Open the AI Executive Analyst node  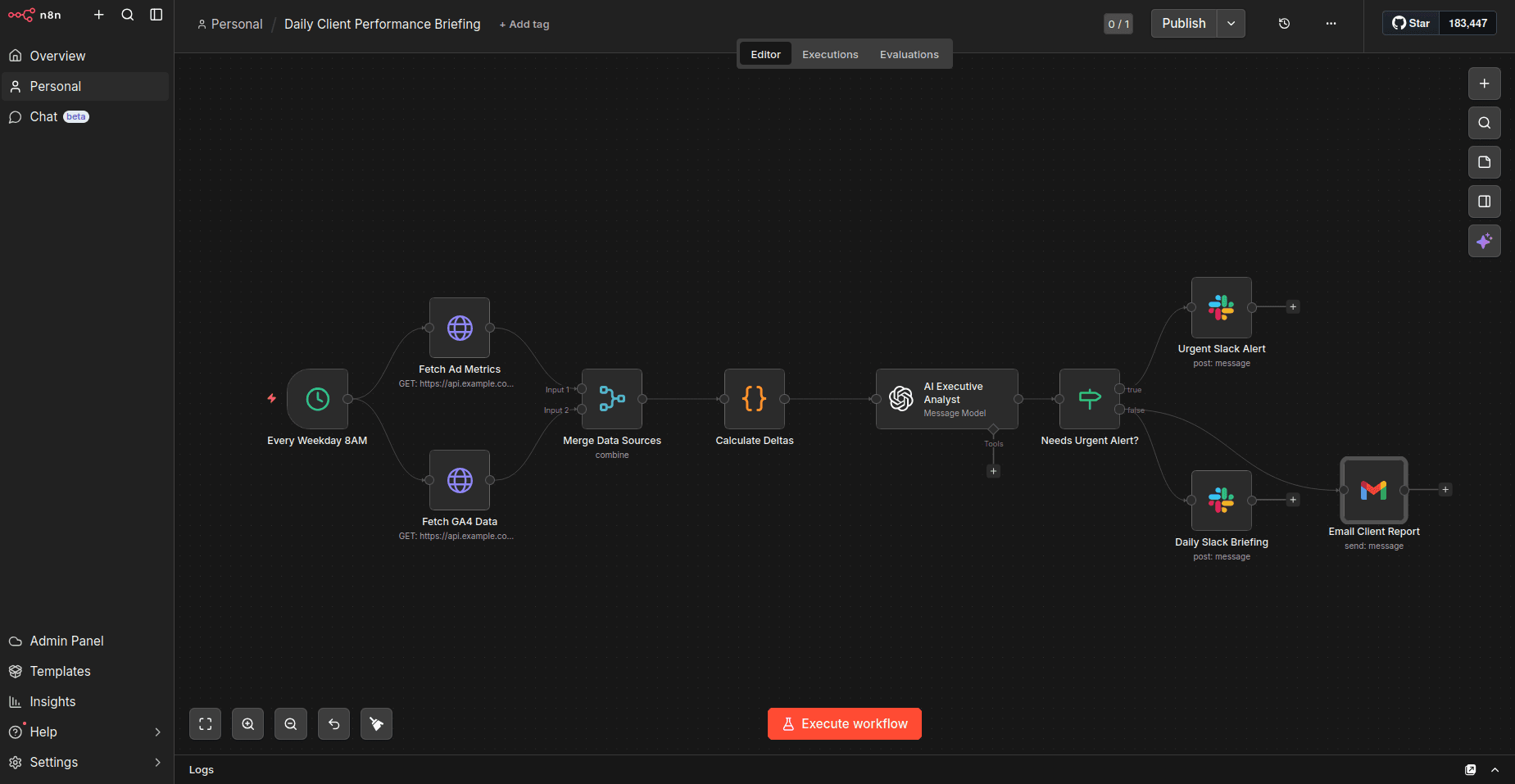click(x=946, y=399)
